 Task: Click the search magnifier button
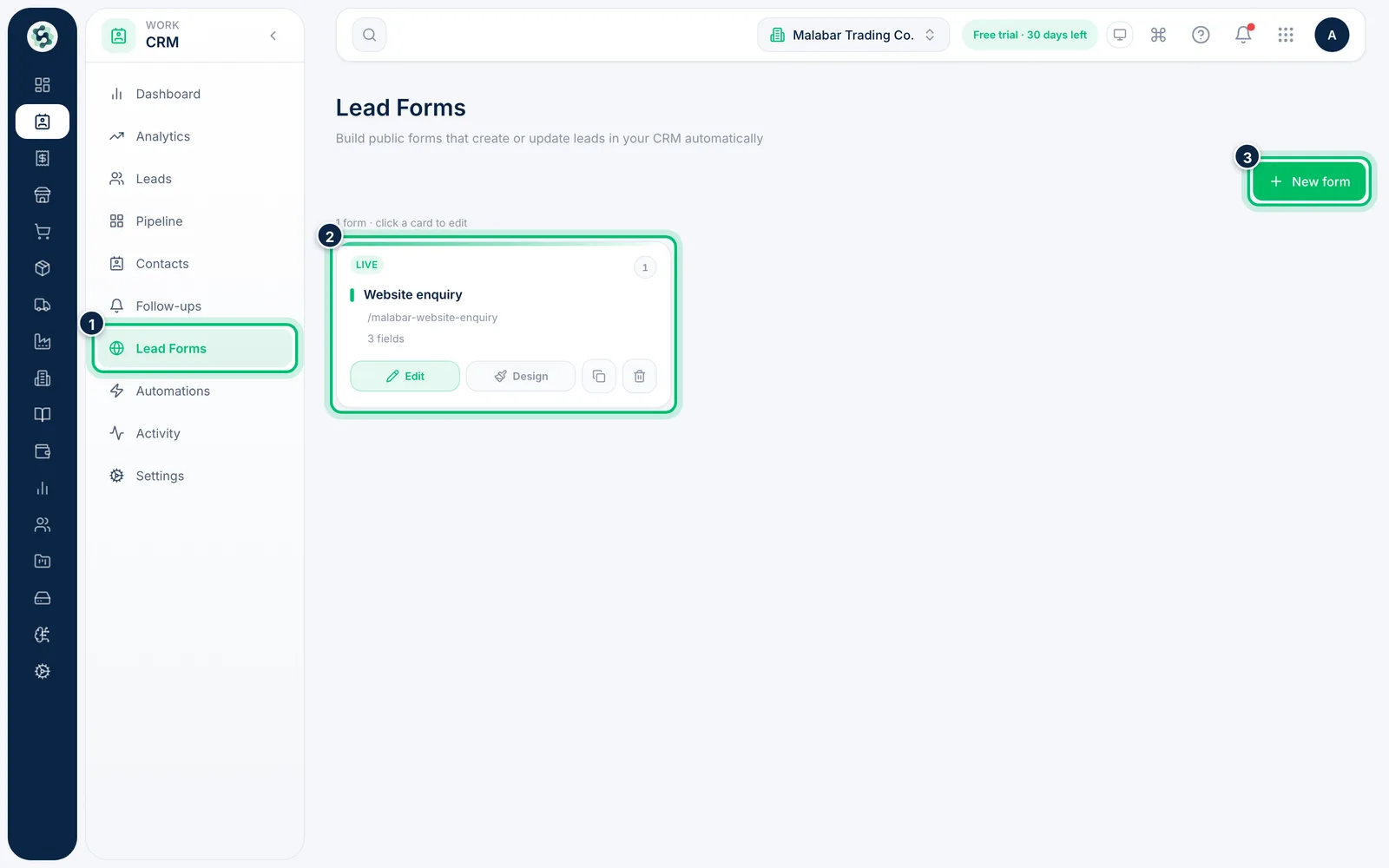(x=369, y=35)
